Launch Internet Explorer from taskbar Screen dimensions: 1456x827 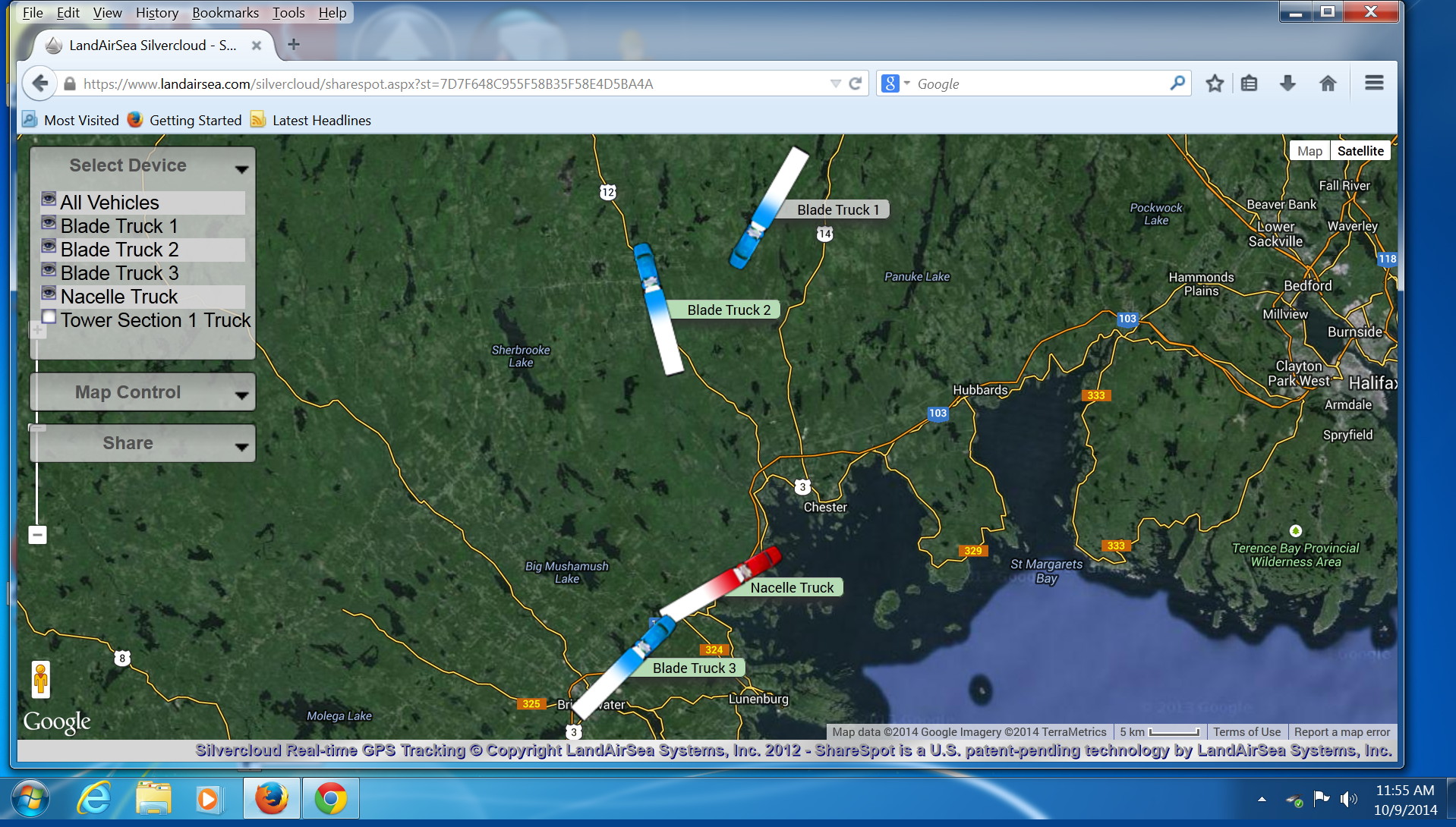click(94, 799)
